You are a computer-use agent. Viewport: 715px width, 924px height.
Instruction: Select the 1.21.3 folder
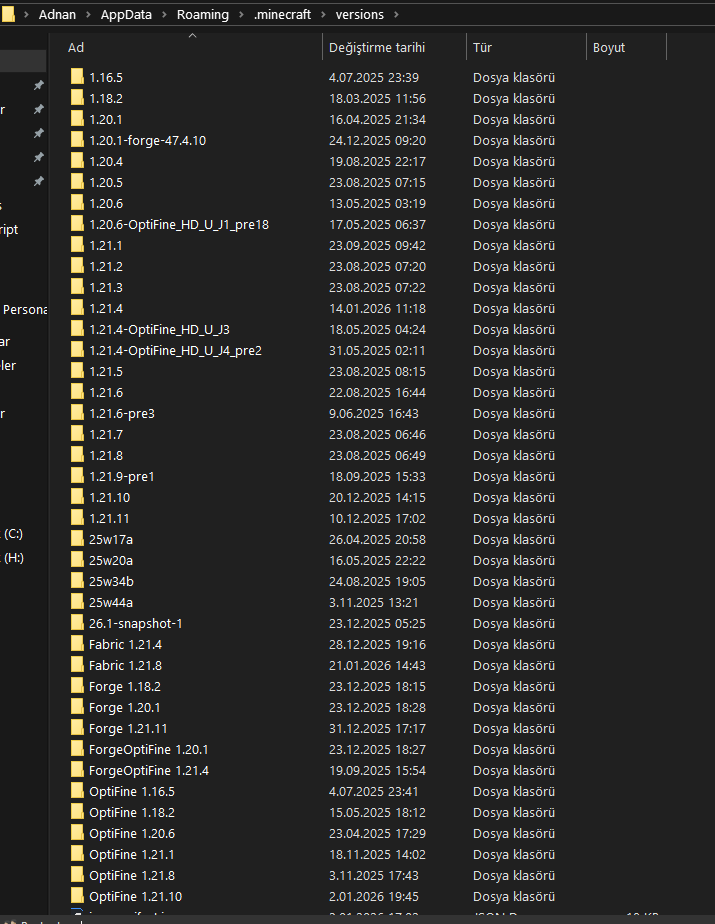click(106, 288)
